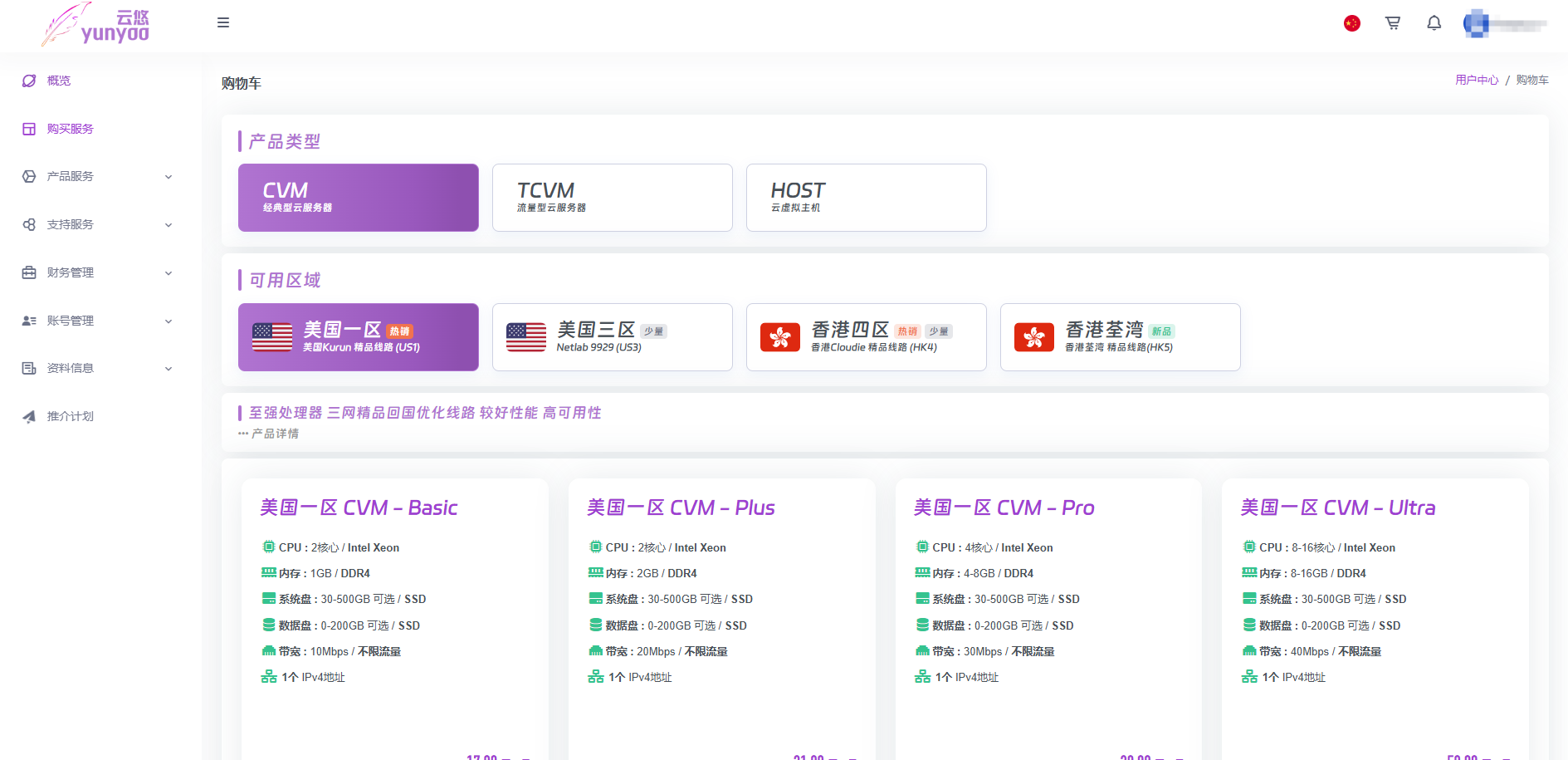Open the language flag selector
The height and width of the screenshot is (760, 1568).
click(x=1352, y=23)
